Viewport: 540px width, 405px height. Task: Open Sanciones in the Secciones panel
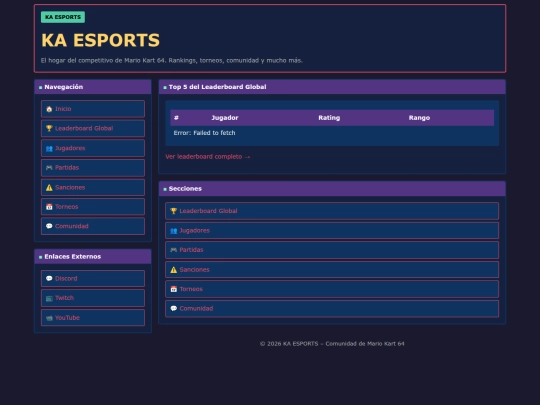[332, 270]
